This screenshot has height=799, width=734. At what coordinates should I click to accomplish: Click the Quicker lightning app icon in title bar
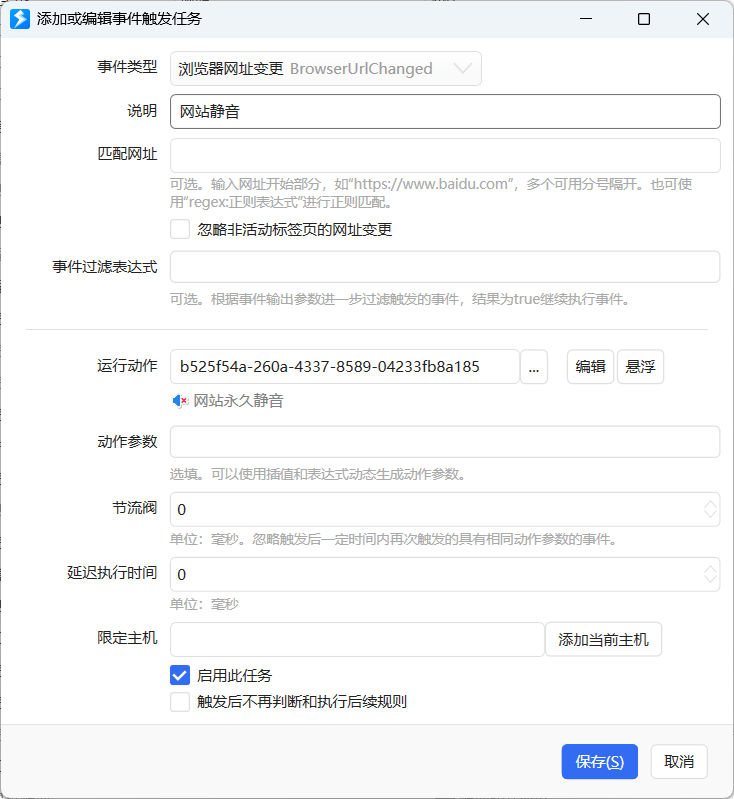(x=18, y=19)
